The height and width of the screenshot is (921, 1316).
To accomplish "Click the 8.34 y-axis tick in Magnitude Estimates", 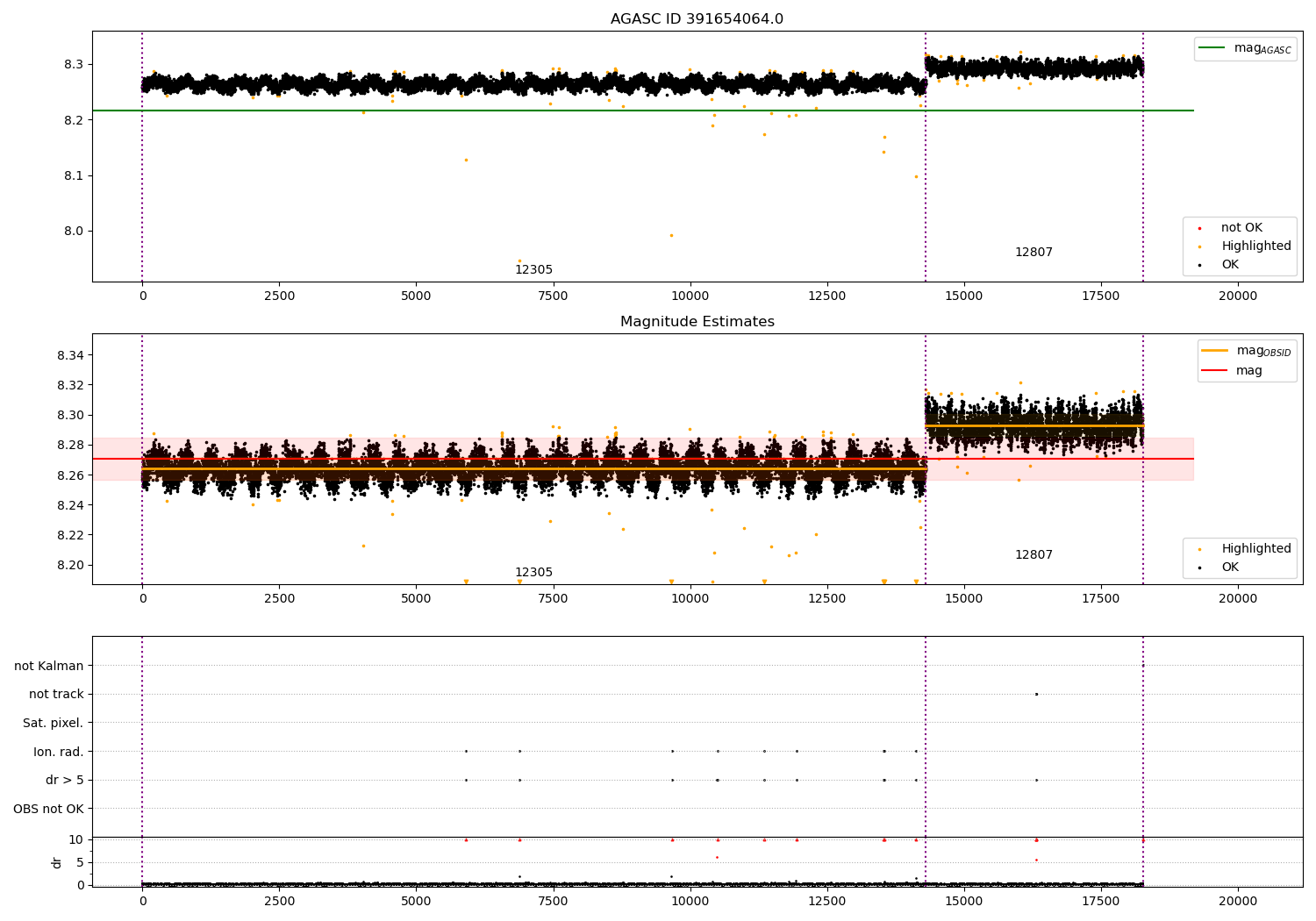I will tap(70, 356).
